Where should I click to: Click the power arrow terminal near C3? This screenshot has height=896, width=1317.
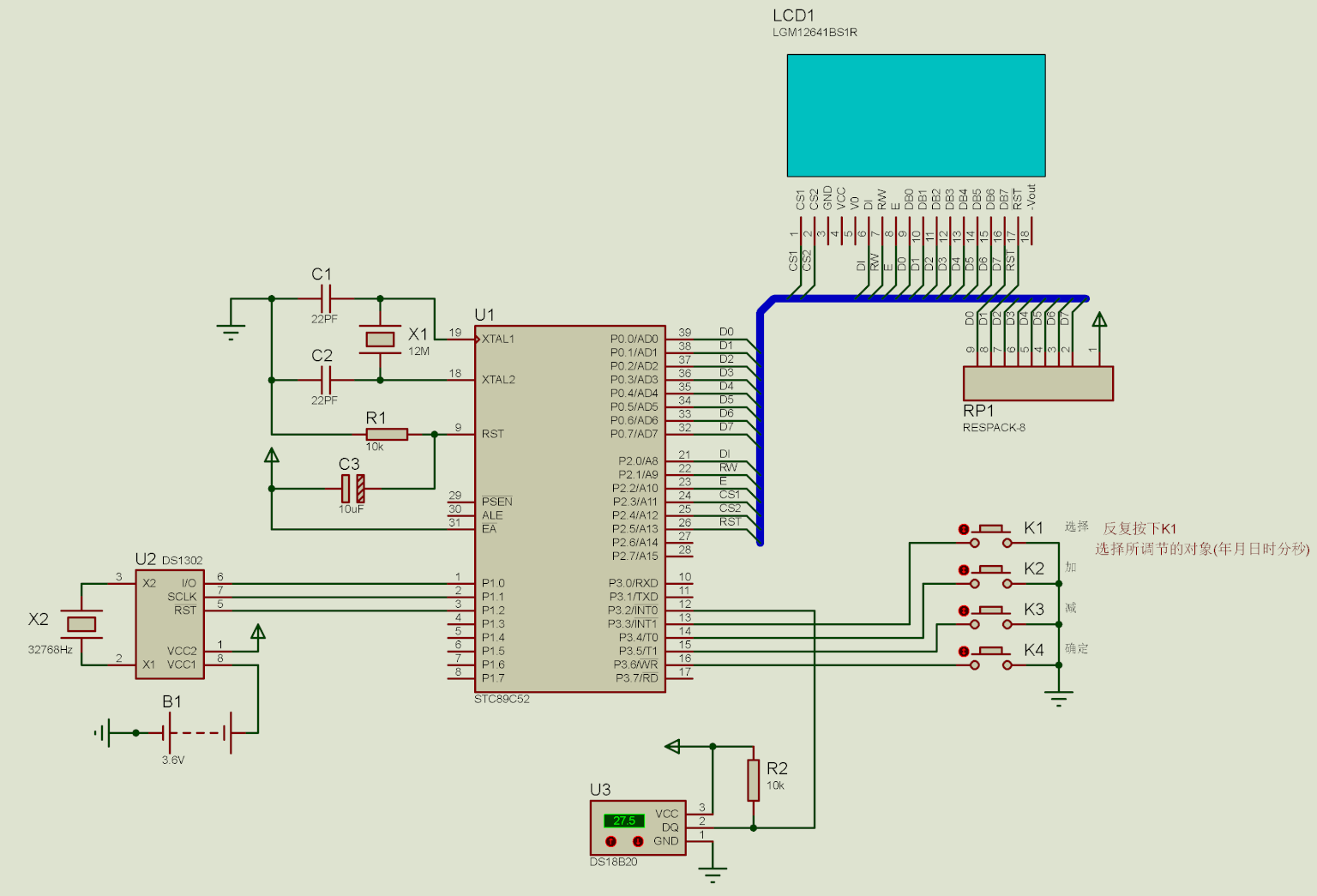(272, 455)
